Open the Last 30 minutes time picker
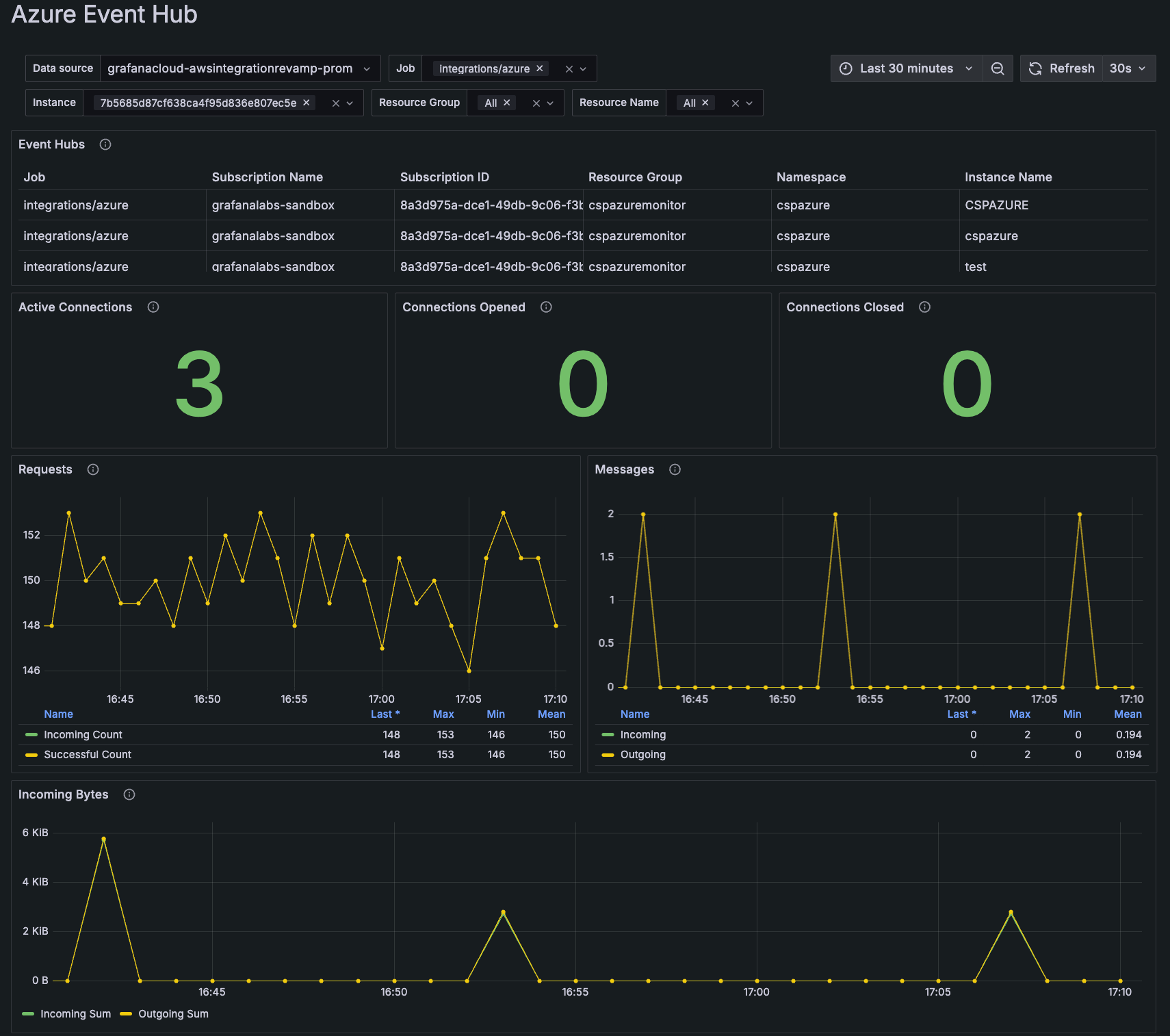The image size is (1170, 1036). tap(906, 68)
